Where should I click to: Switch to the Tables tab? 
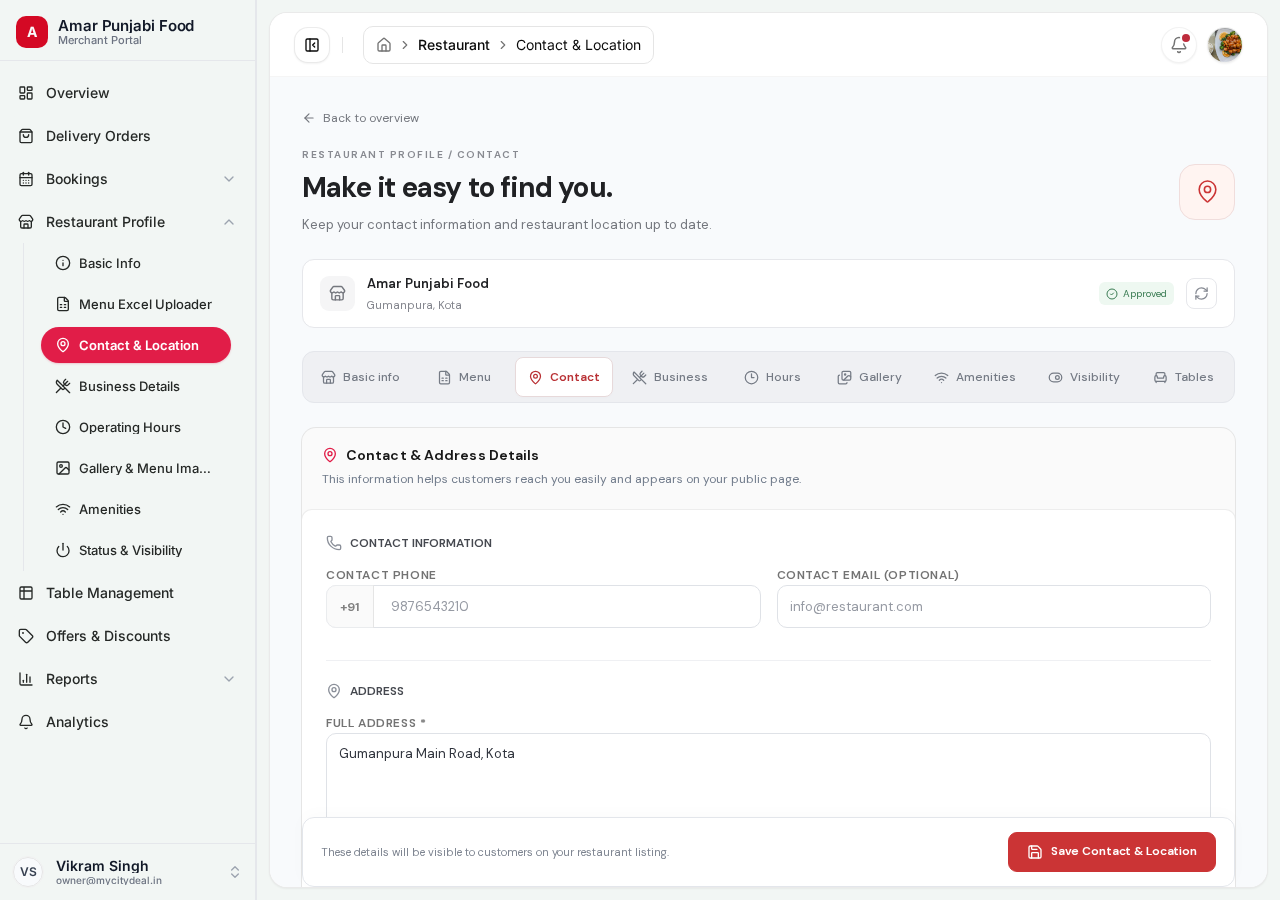pos(1183,377)
